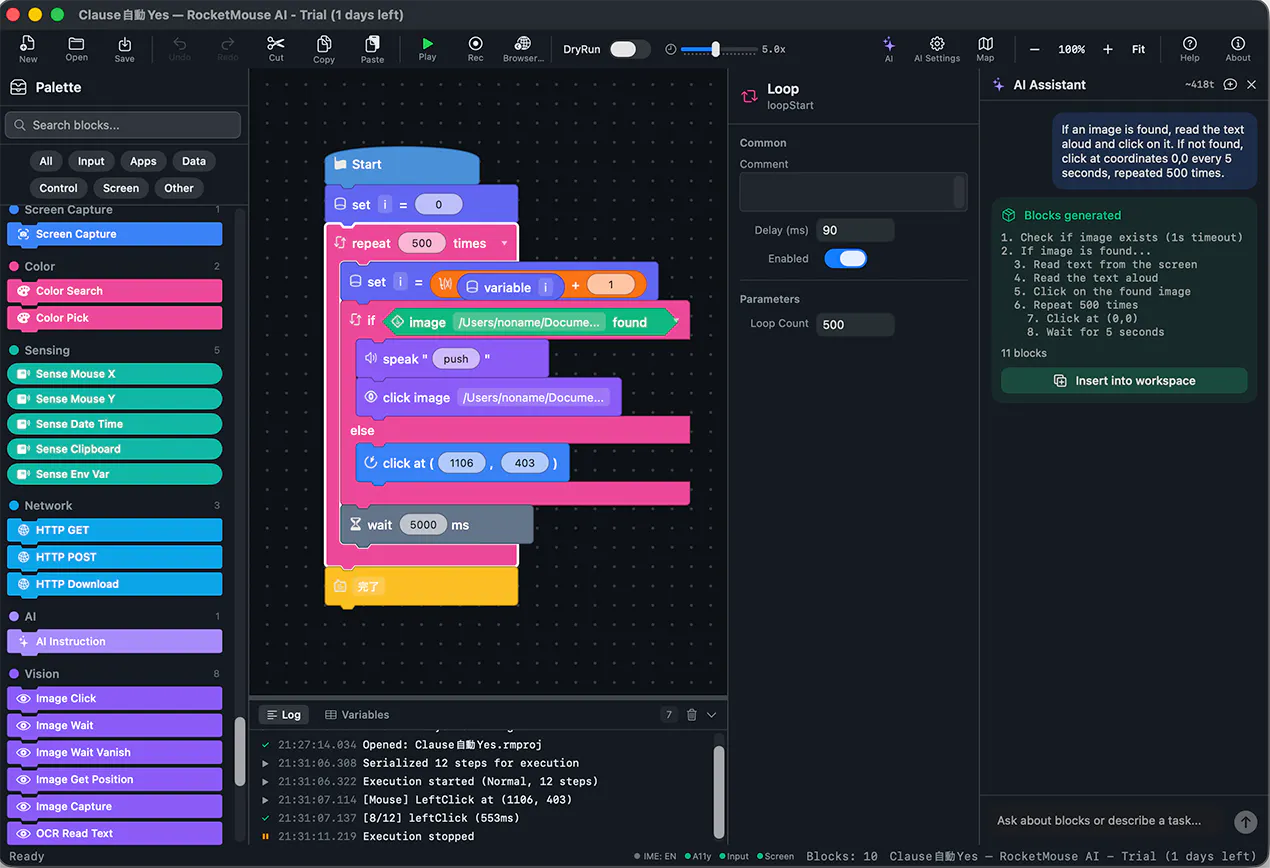
Task: Adjust the execution speed slider
Action: click(x=717, y=49)
